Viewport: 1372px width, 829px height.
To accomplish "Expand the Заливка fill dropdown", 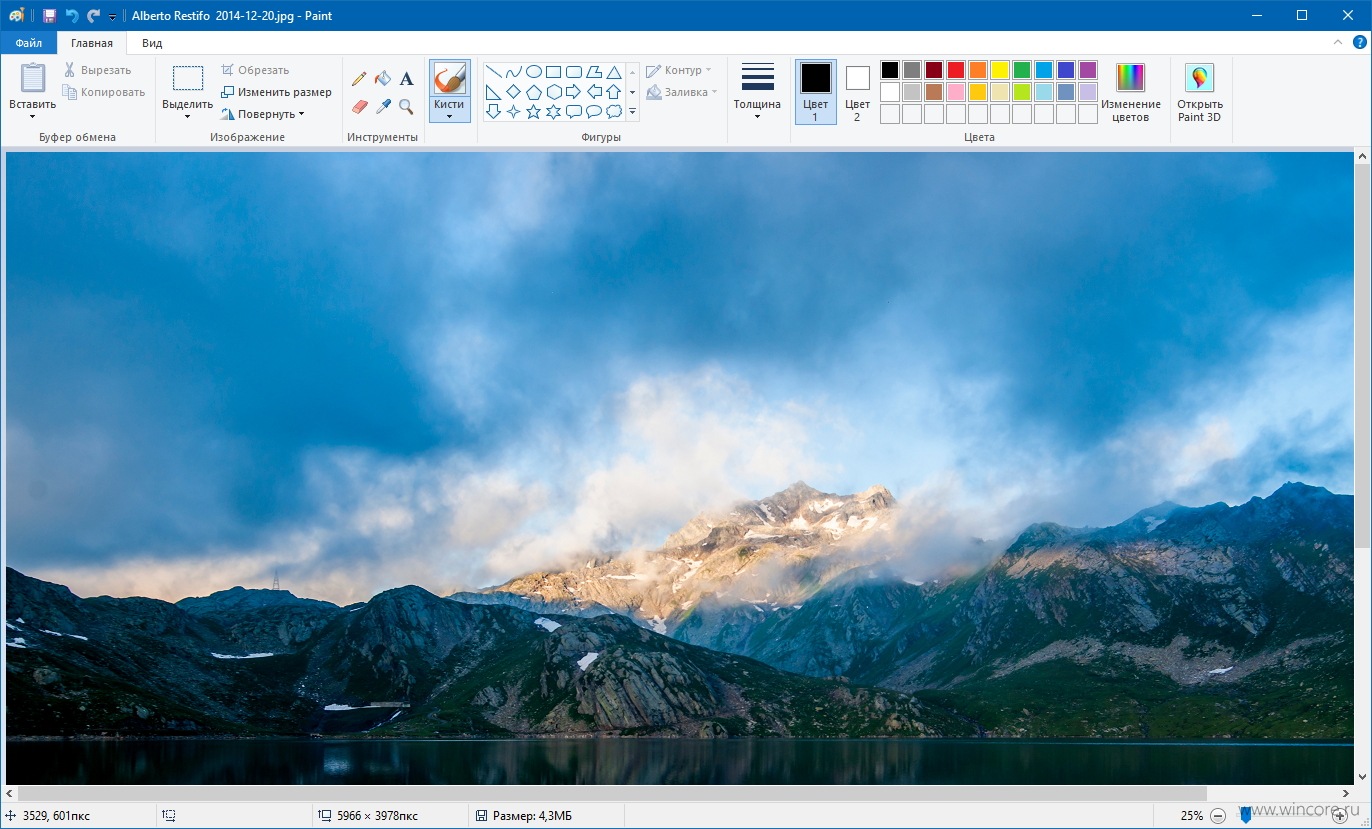I will coord(714,92).
